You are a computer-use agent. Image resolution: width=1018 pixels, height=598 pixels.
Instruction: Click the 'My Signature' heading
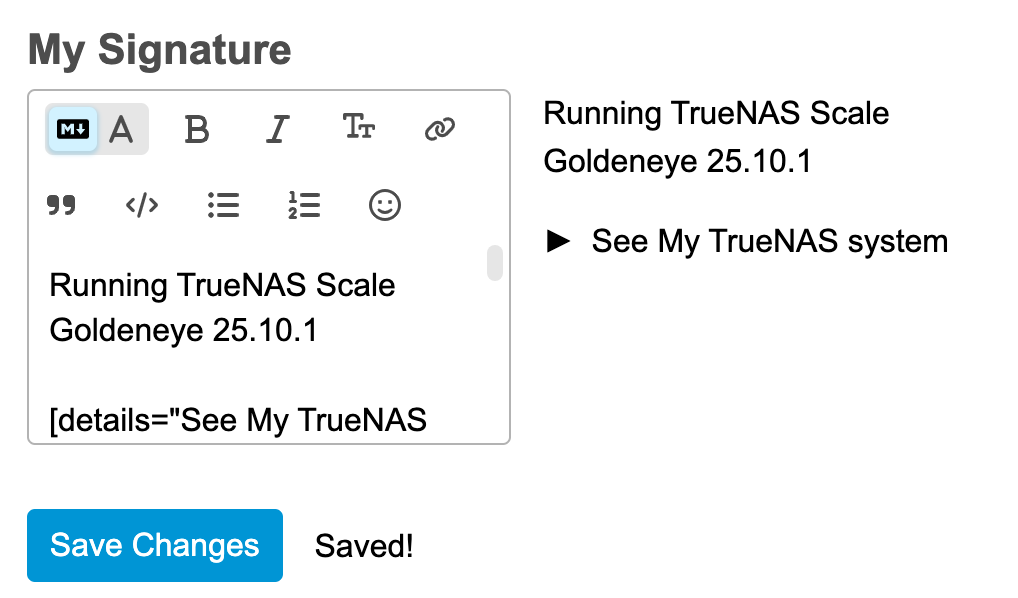click(160, 49)
